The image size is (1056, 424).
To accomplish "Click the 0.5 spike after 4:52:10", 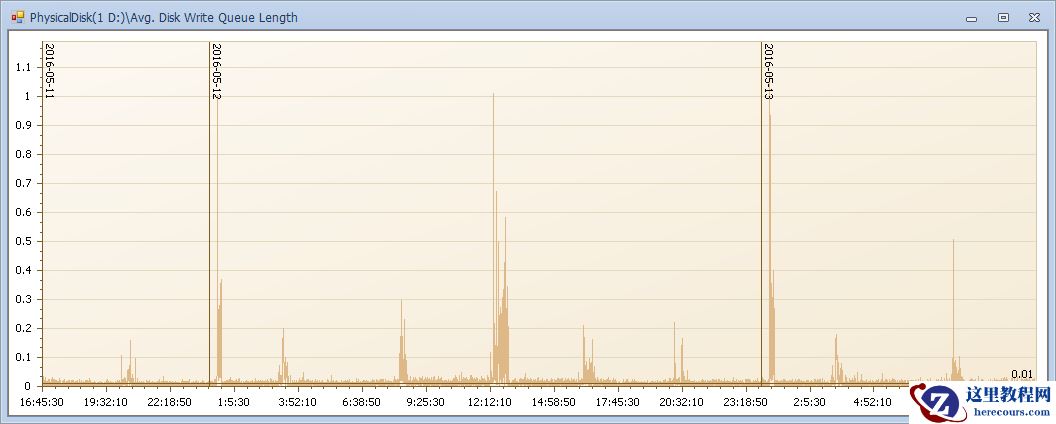I will (x=953, y=312).
